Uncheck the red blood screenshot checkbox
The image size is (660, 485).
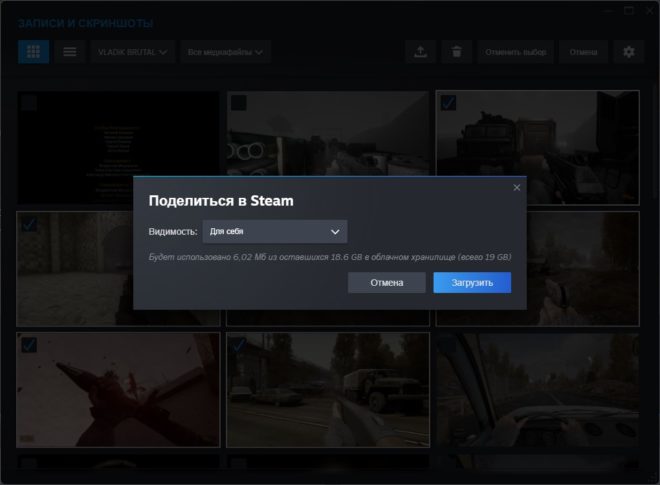[x=29, y=345]
